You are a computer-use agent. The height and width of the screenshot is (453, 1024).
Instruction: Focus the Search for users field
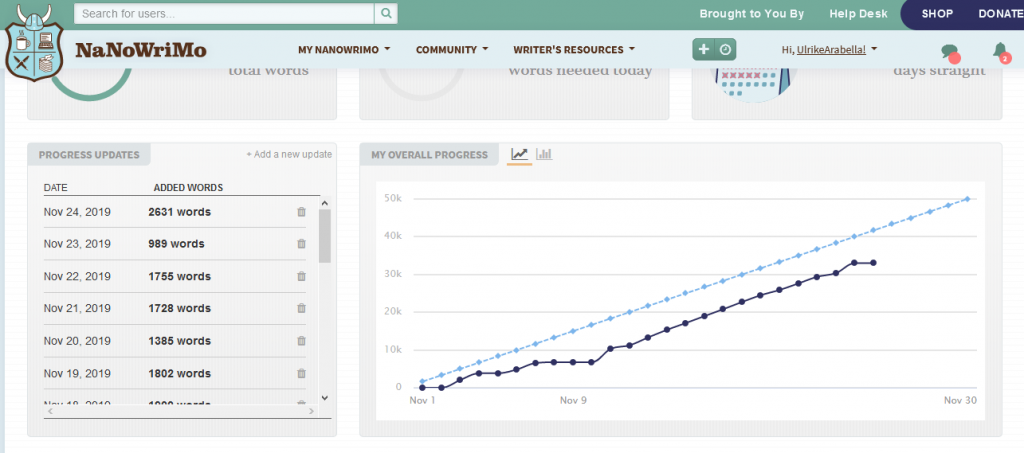(x=224, y=13)
